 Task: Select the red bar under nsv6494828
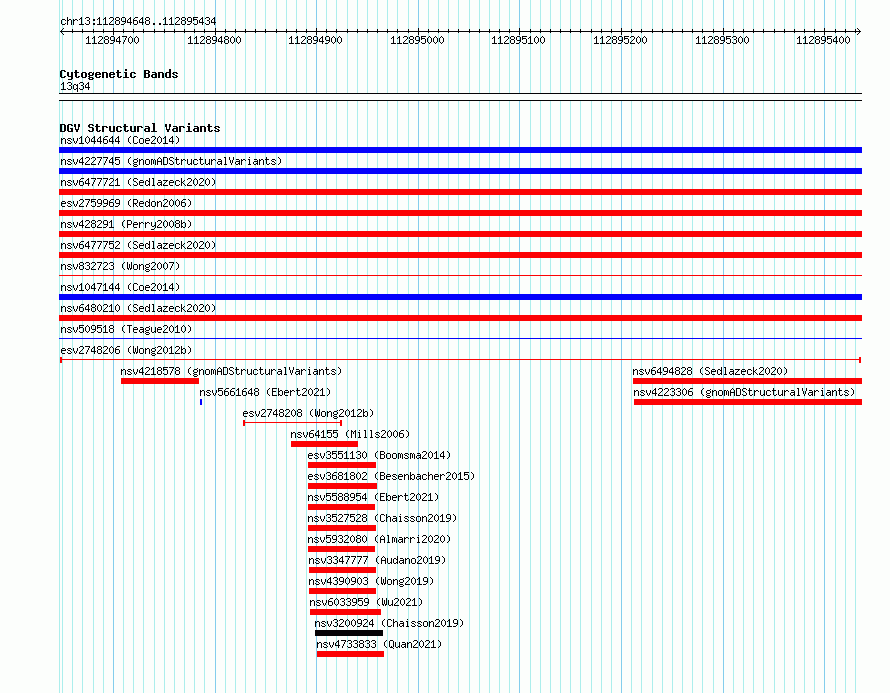[x=748, y=381]
